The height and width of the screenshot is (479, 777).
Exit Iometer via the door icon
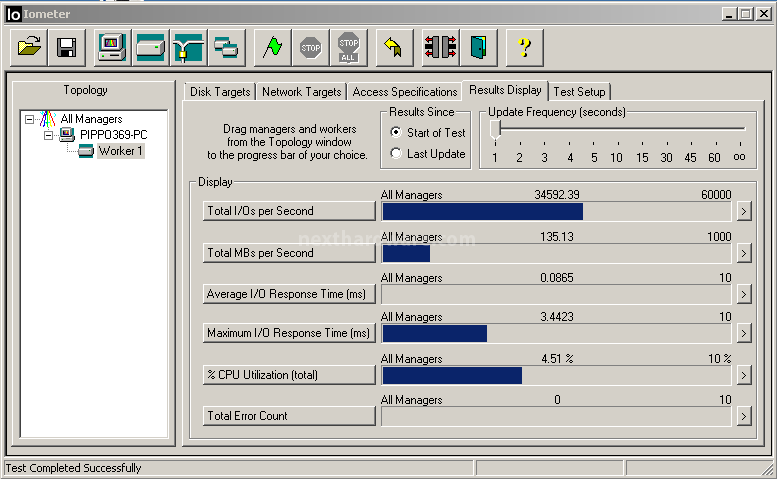478,48
